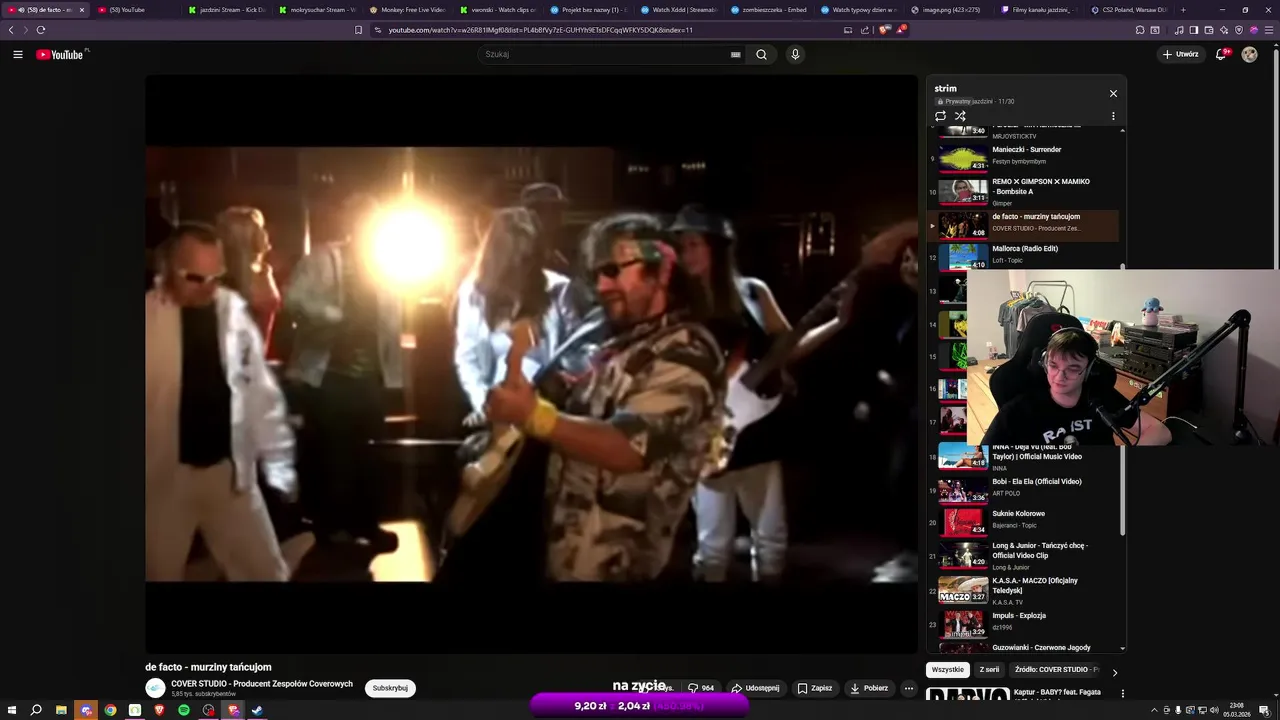Click the video player to pause
The image size is (1280, 720).
531,364
